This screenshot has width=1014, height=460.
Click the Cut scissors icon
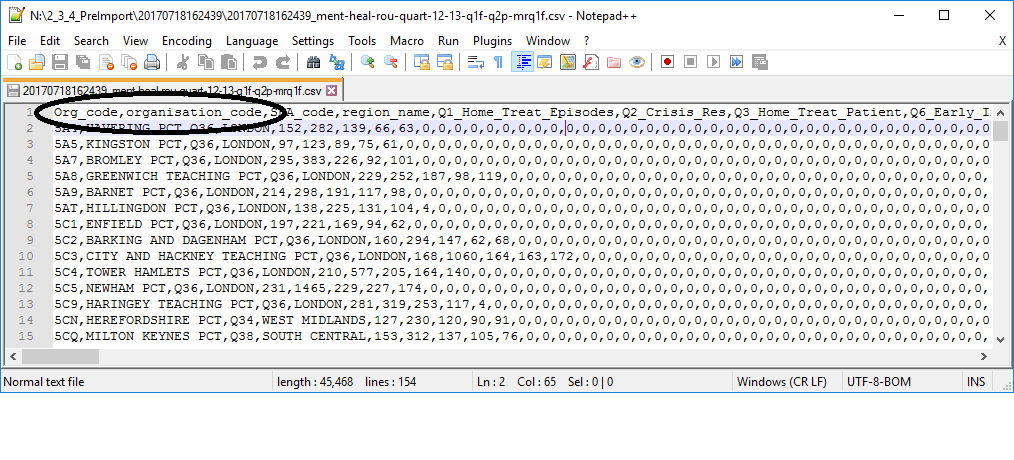182,62
